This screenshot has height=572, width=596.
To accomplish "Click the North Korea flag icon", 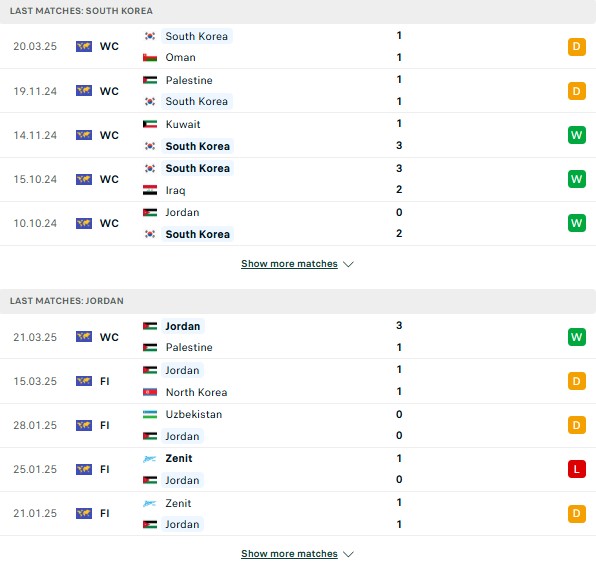I will 150,392.
